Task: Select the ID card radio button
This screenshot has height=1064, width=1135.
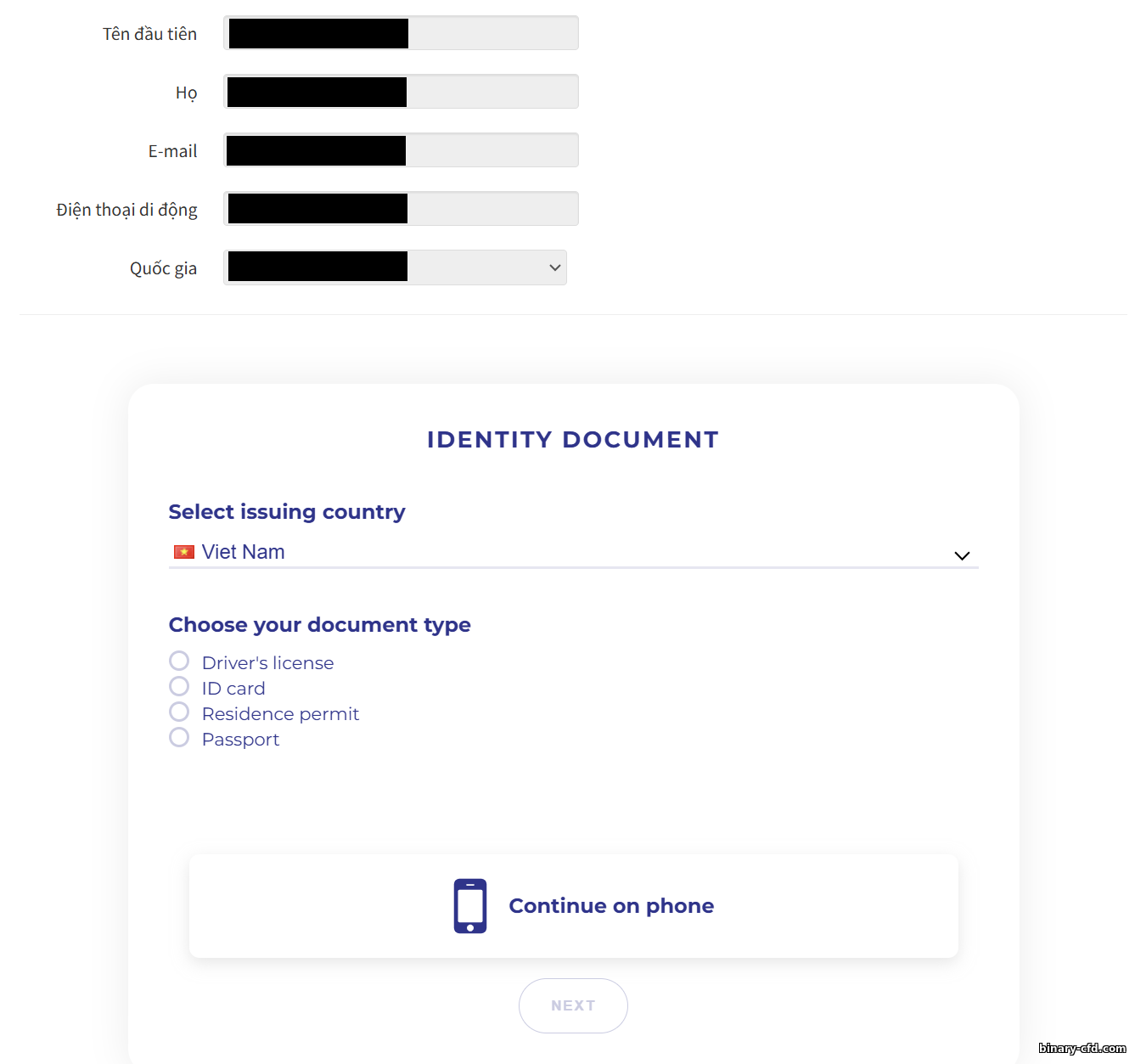Action: [x=179, y=686]
